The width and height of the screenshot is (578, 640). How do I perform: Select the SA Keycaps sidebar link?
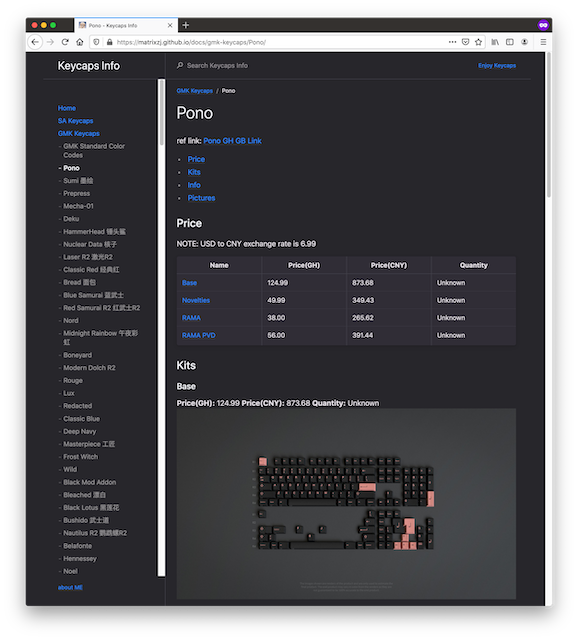(x=76, y=121)
